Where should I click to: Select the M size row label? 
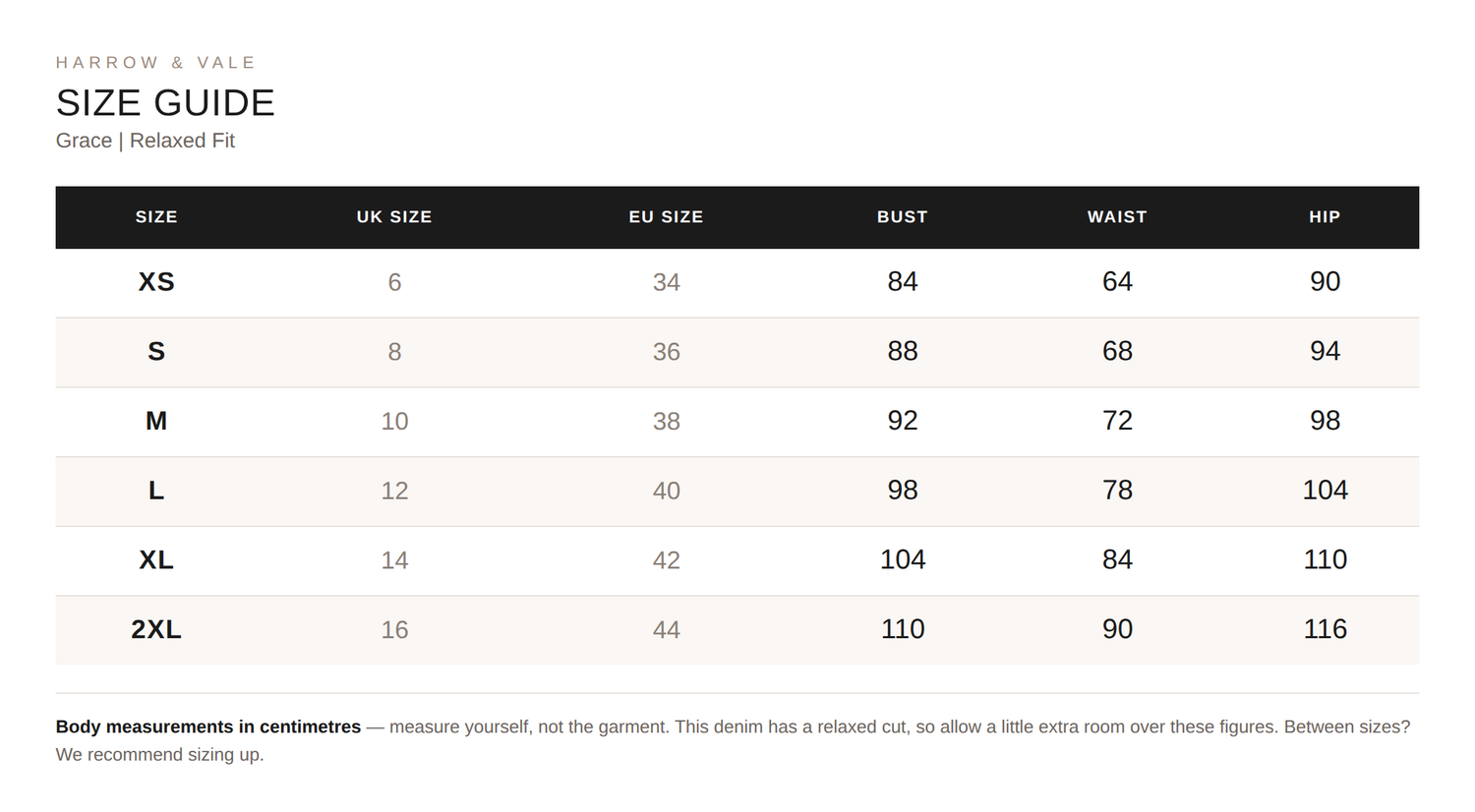coord(156,421)
